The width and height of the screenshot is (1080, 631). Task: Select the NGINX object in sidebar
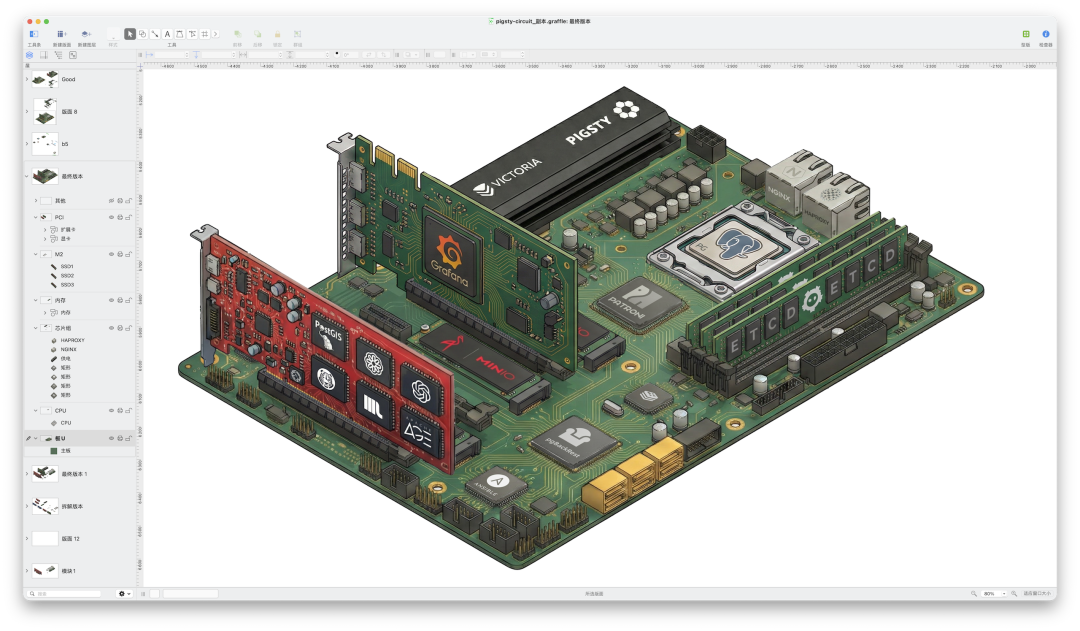(x=68, y=349)
